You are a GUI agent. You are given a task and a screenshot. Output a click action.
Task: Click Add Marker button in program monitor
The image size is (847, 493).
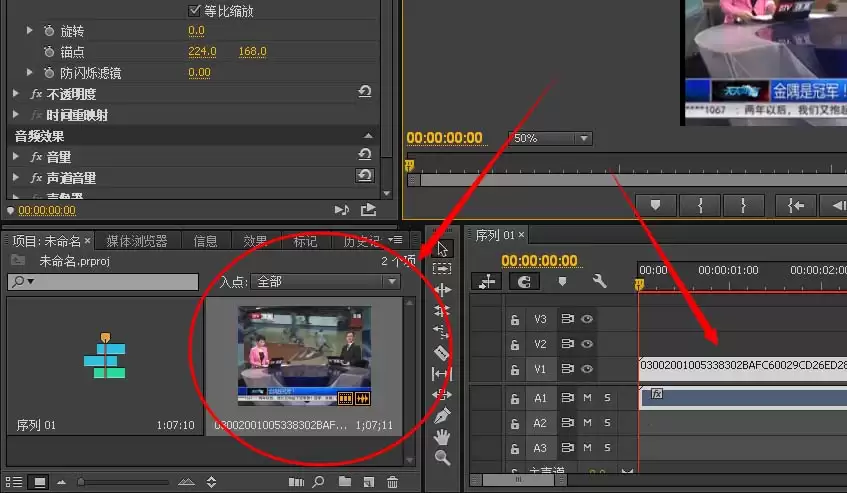[655, 205]
